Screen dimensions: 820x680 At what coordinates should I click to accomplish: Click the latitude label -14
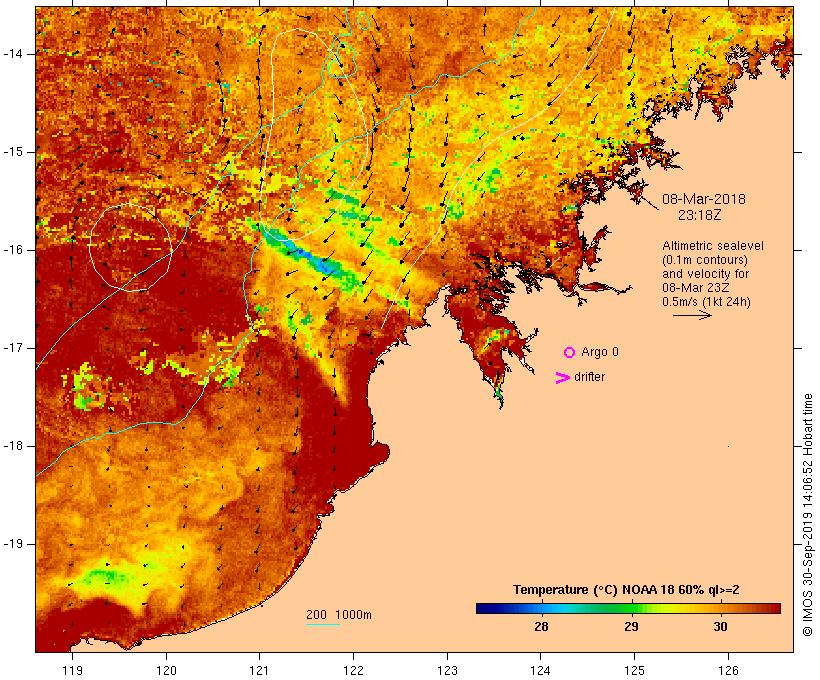(13, 54)
